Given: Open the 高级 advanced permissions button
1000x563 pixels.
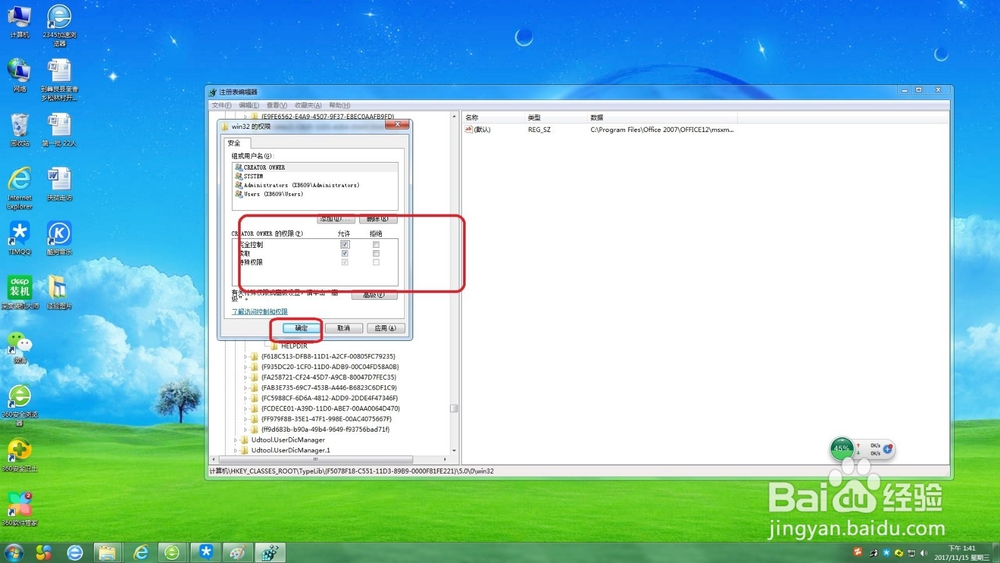Looking at the screenshot, I should [x=374, y=295].
